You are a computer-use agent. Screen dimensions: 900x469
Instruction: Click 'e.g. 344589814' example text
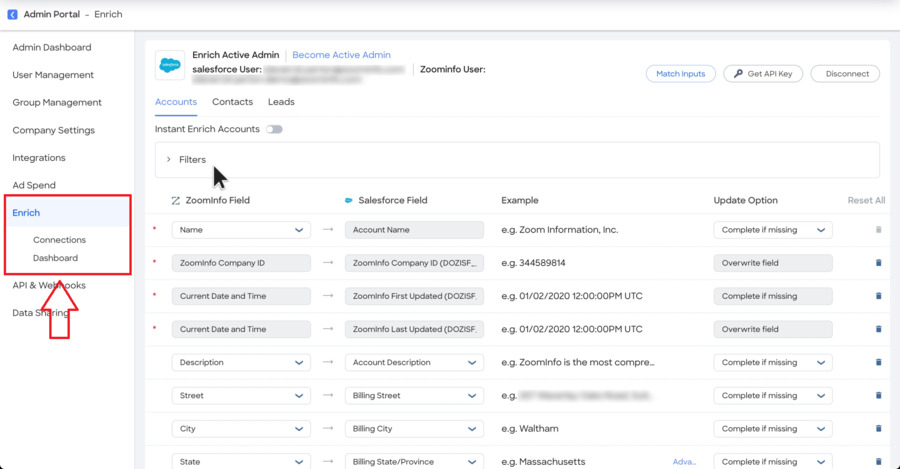(533, 263)
